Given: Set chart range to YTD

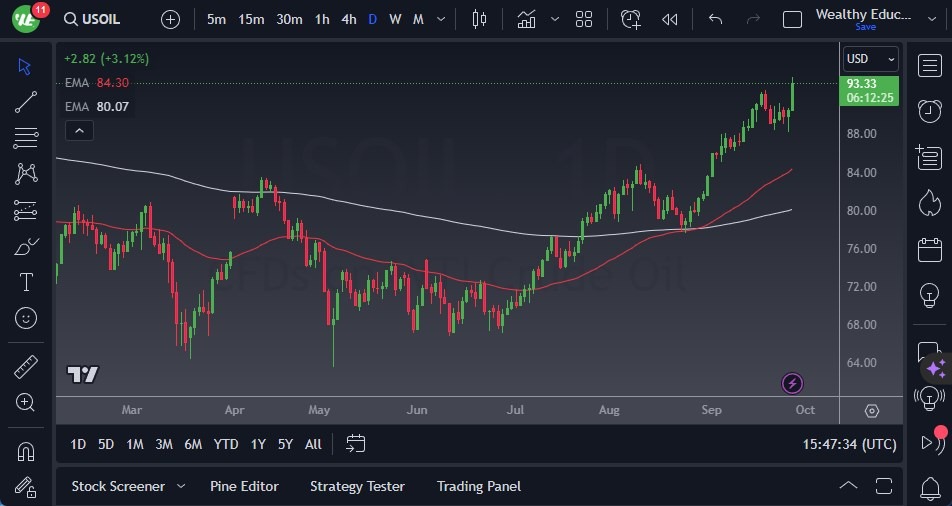Looking at the screenshot, I should point(226,444).
